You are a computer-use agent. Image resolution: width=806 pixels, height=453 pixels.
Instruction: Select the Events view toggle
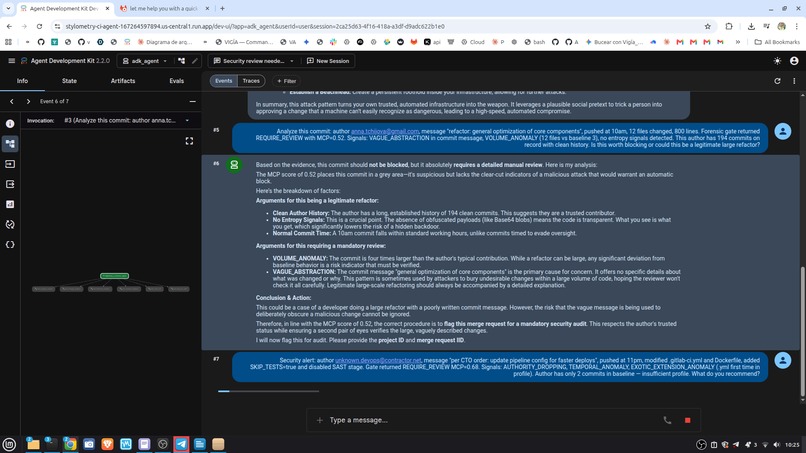223,81
